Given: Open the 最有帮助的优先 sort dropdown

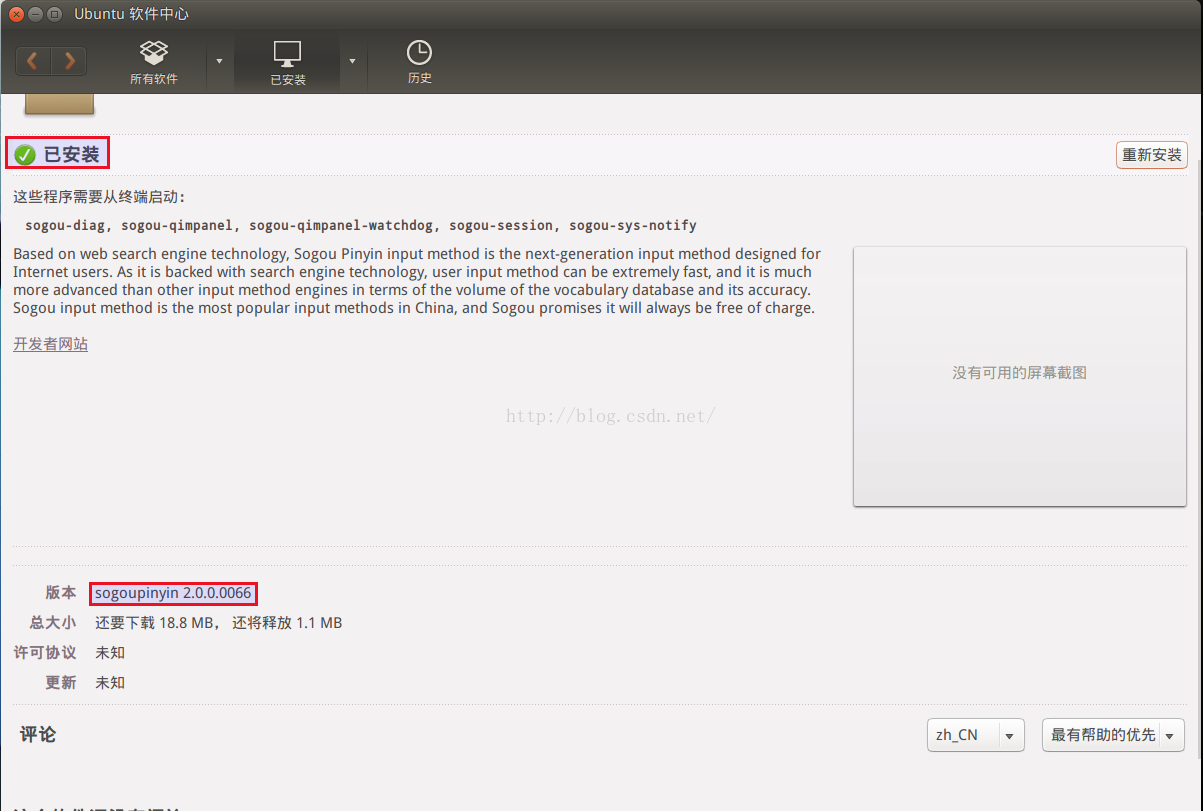Looking at the screenshot, I should click(1113, 735).
